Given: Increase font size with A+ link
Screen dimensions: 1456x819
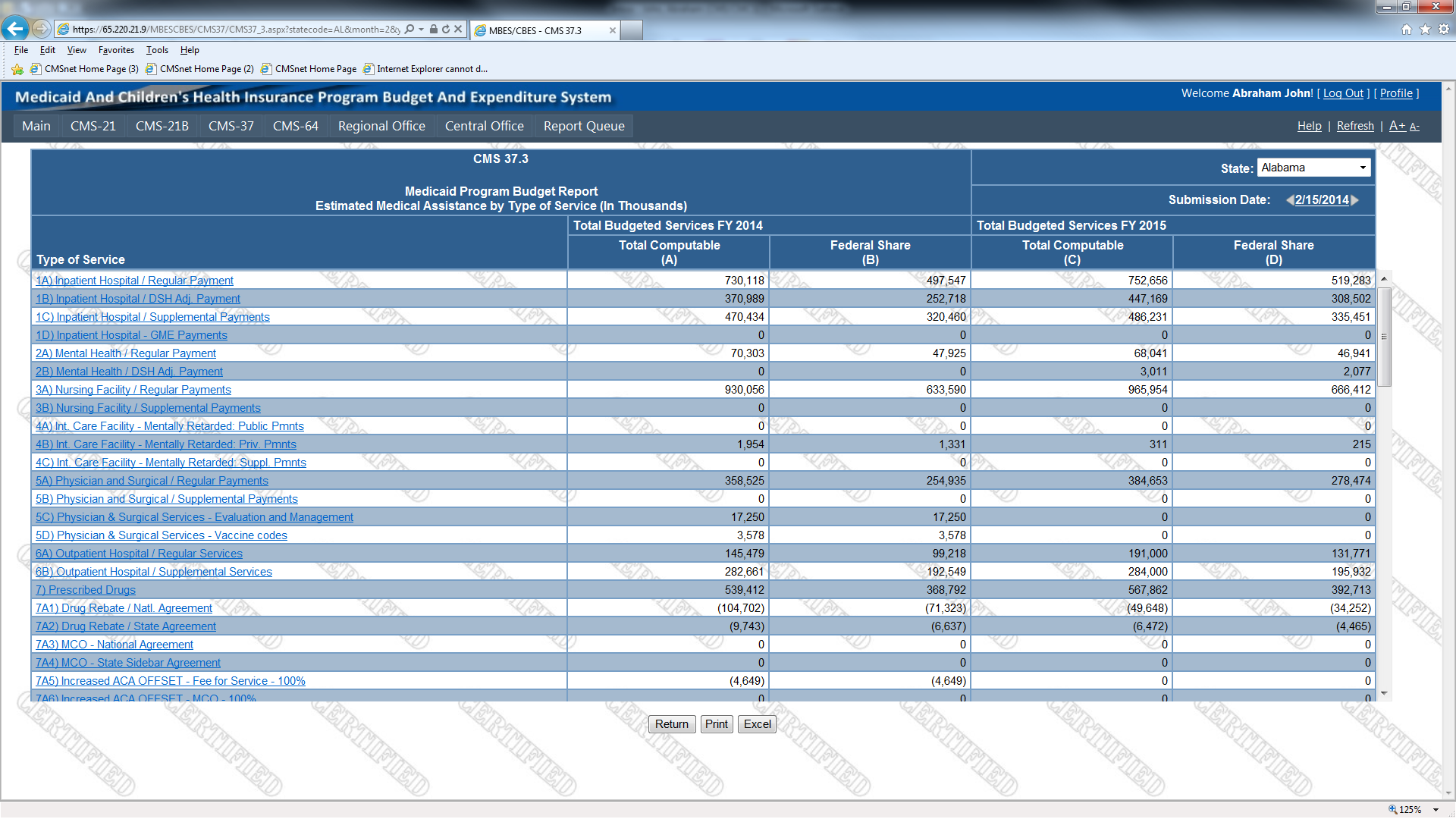Looking at the screenshot, I should pyautogui.click(x=1397, y=126).
